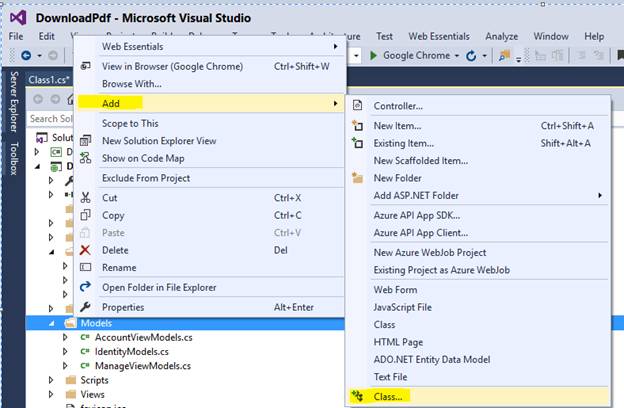Select New Azure WebJob Project
This screenshot has height=408, width=624.
click(x=430, y=252)
